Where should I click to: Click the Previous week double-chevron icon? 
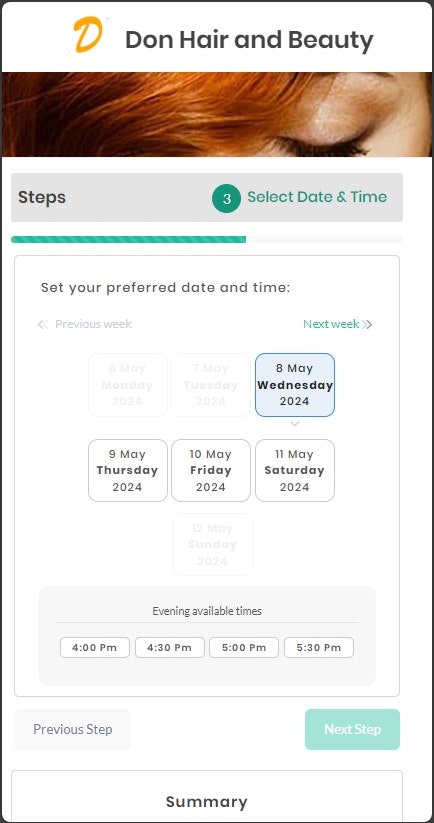click(43, 324)
